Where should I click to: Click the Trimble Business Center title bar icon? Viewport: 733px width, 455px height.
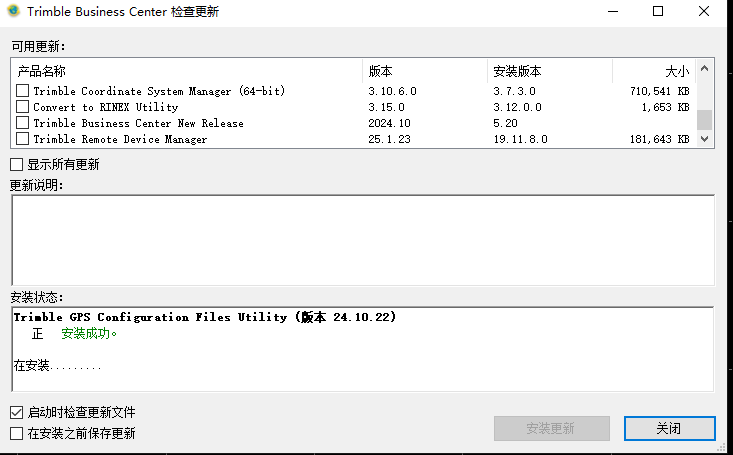coord(14,11)
